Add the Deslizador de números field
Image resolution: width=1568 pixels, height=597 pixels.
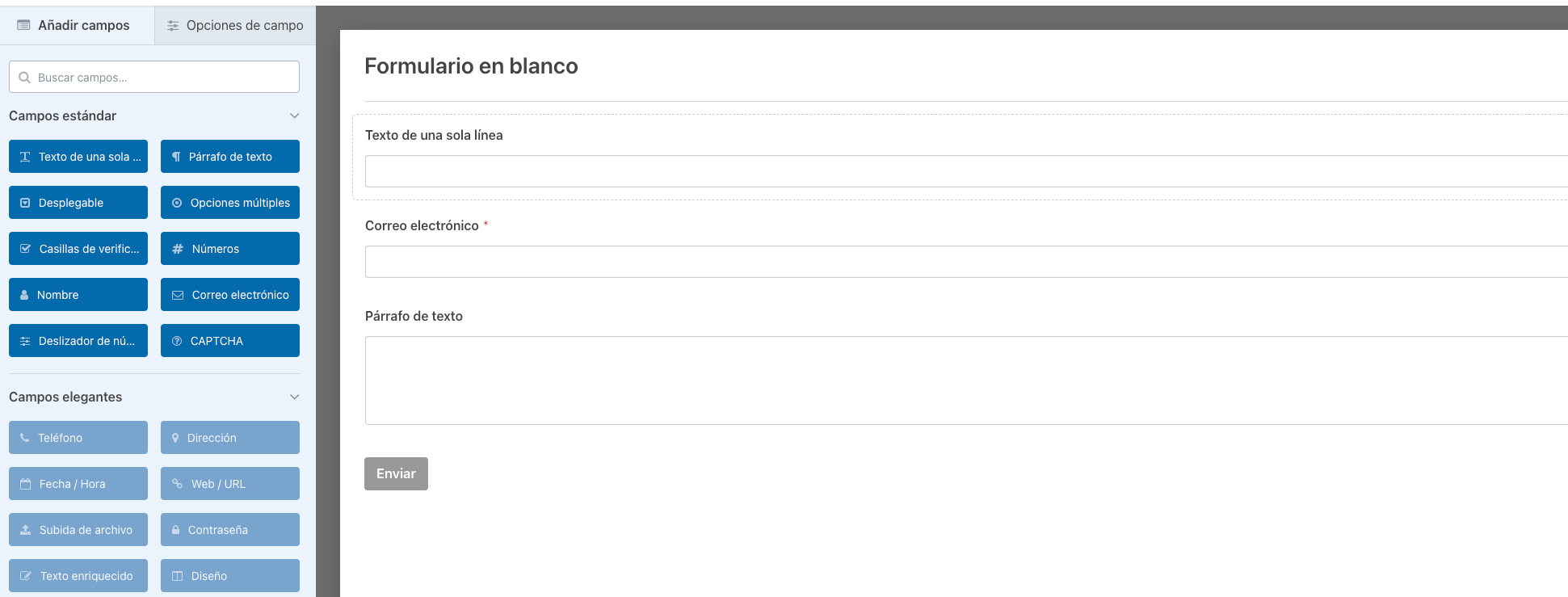78,341
